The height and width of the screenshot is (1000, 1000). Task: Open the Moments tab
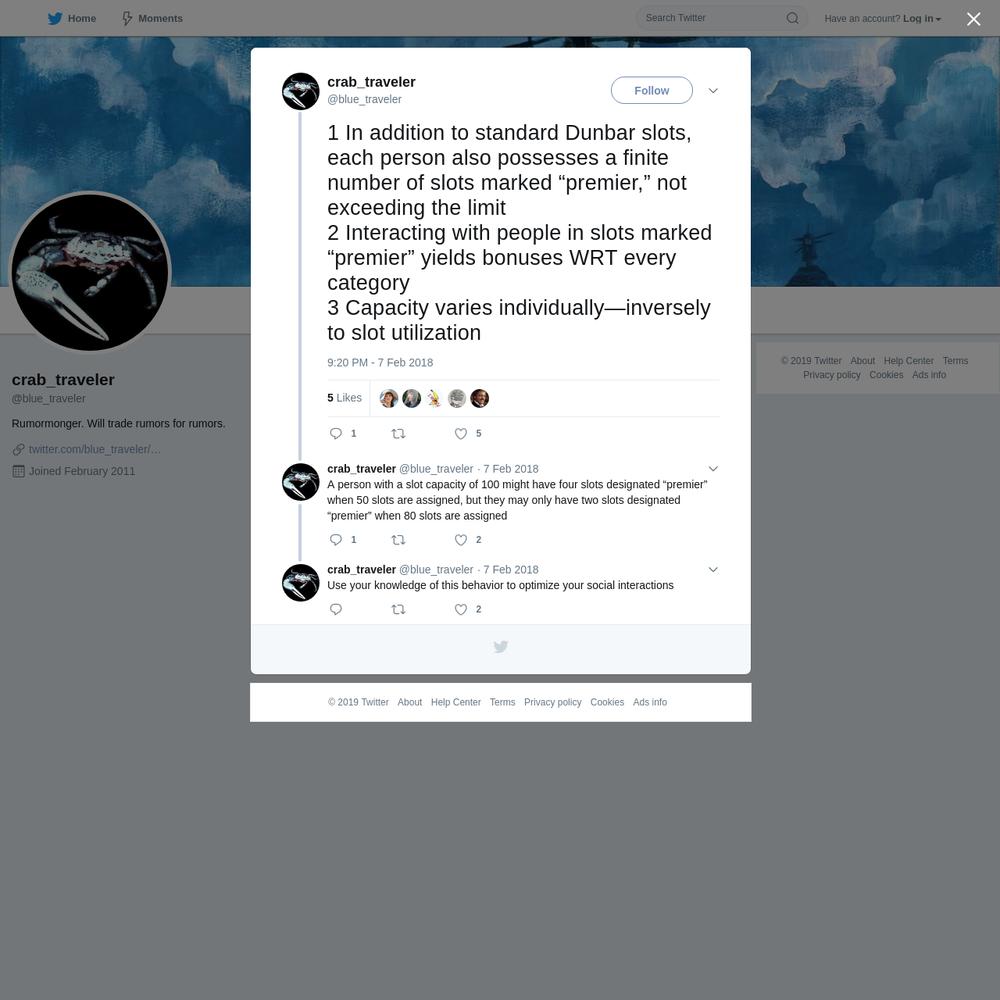152,18
